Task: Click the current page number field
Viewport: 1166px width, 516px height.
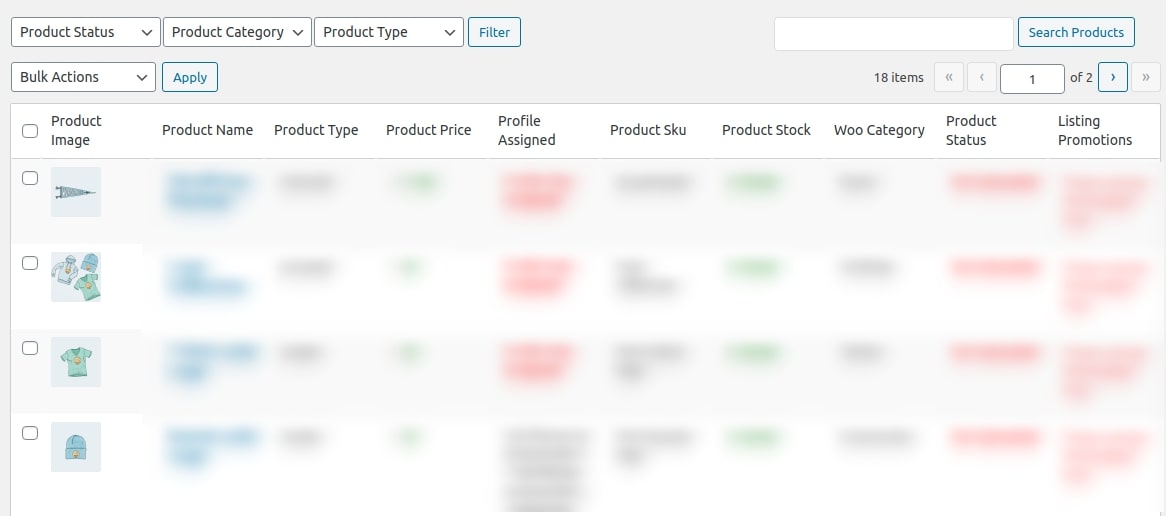Action: [x=1032, y=79]
